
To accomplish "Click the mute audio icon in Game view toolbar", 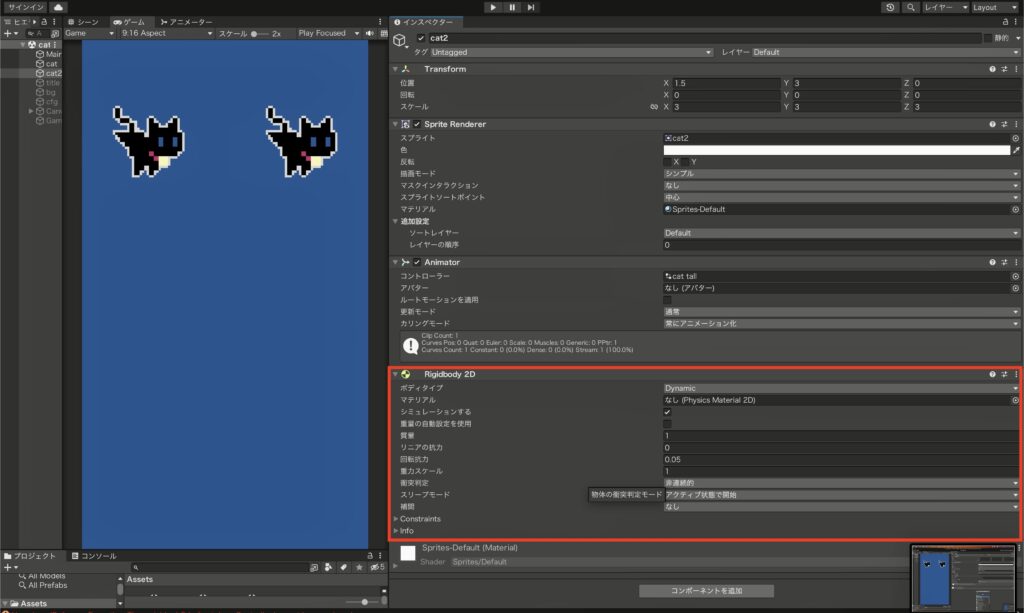I will pyautogui.click(x=370, y=33).
